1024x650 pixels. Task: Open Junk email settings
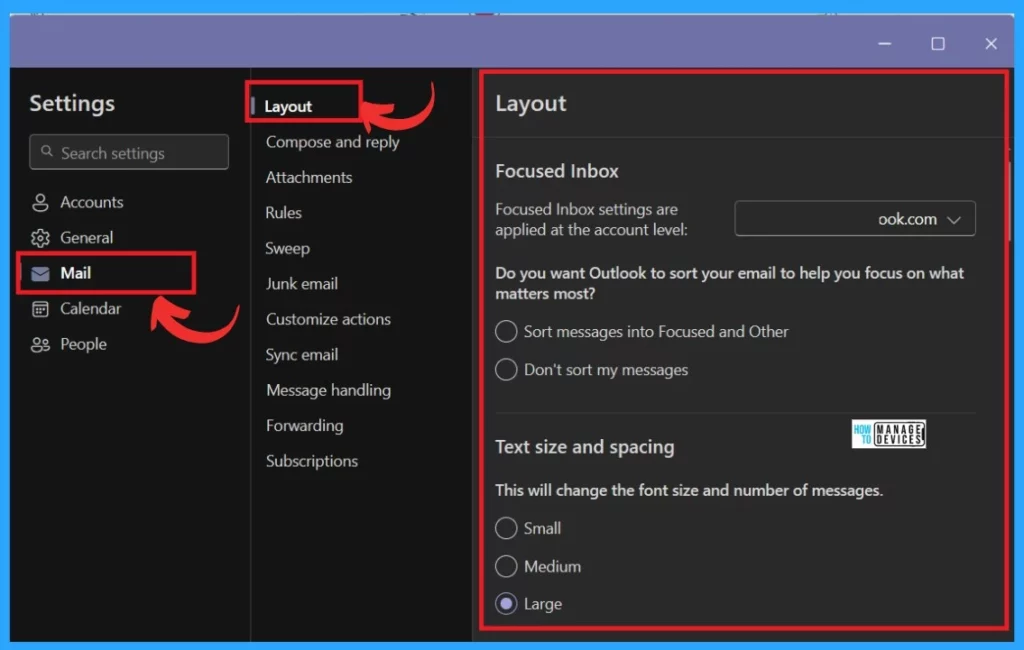[x=302, y=284]
